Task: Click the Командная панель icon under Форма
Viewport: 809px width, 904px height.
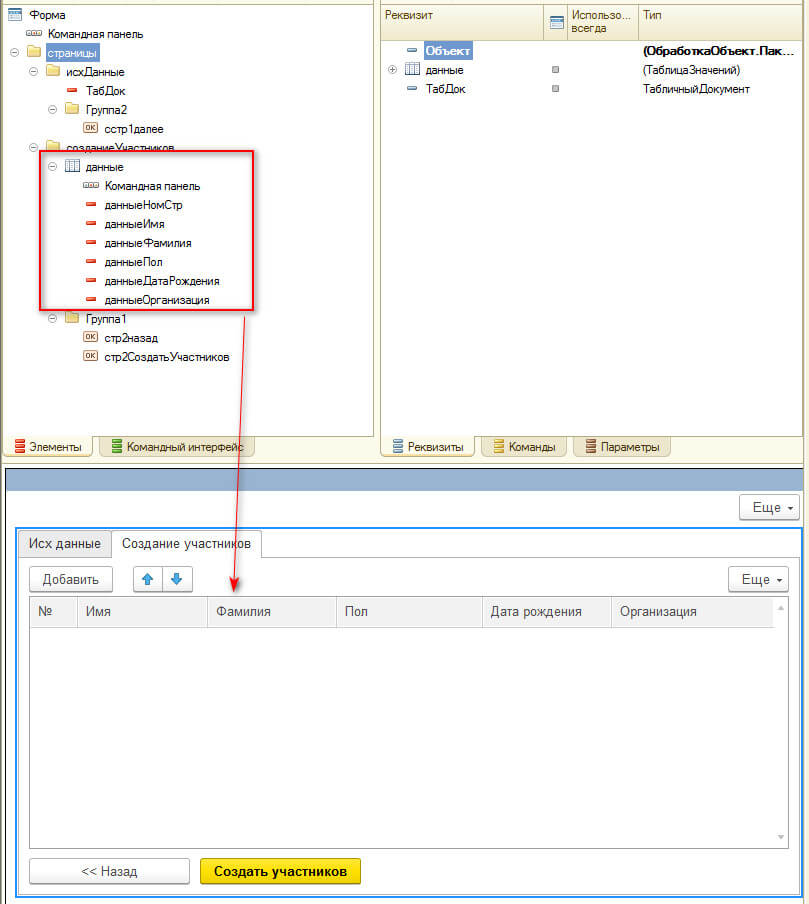Action: tap(34, 34)
